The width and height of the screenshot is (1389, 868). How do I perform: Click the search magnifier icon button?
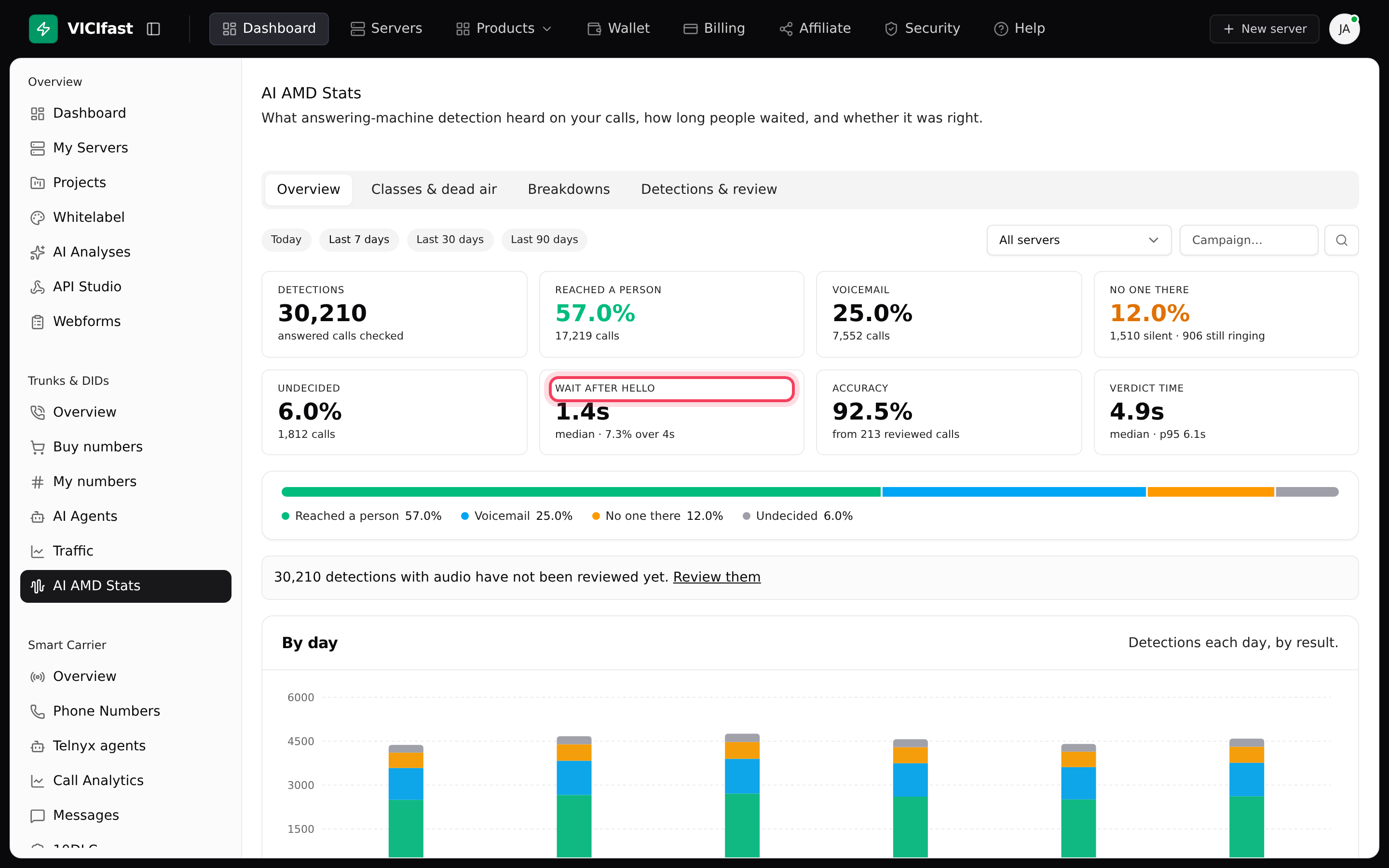coord(1341,240)
